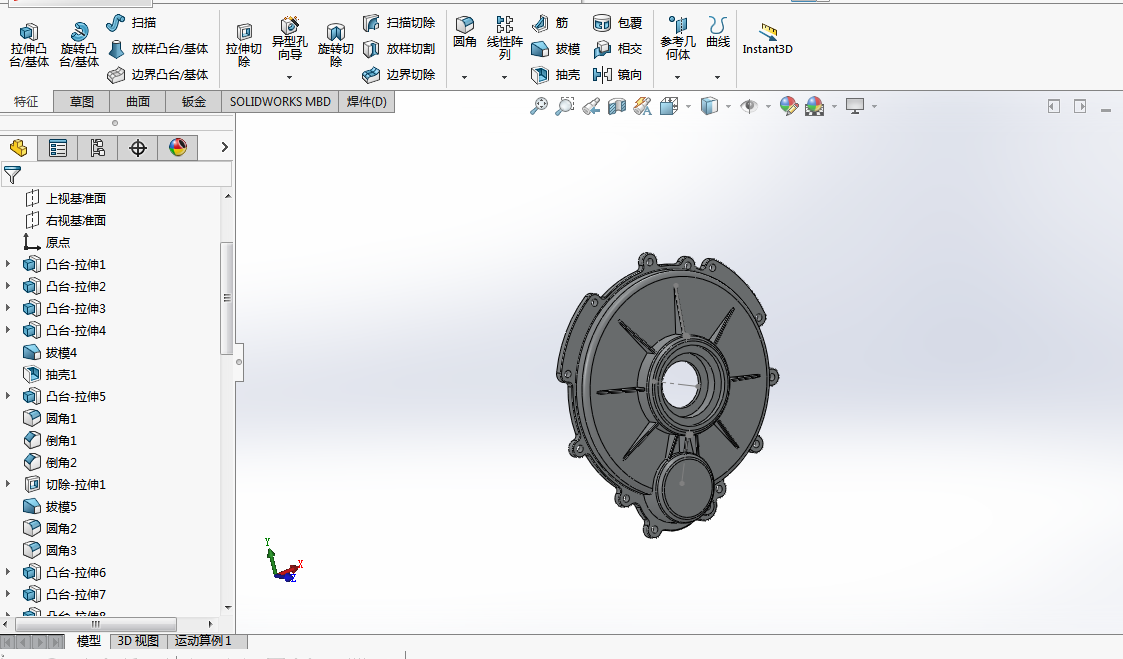Expand more manager tabs chevron
This screenshot has height=659, width=1123.
pyautogui.click(x=224, y=147)
